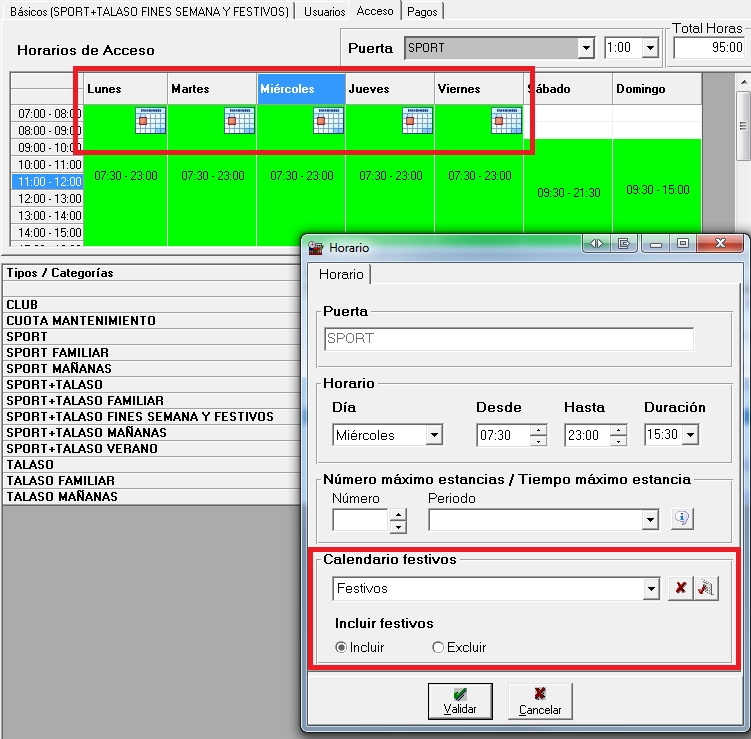
Task: Expand the Duración 15:30 dropdown
Action: pyautogui.click(x=690, y=435)
